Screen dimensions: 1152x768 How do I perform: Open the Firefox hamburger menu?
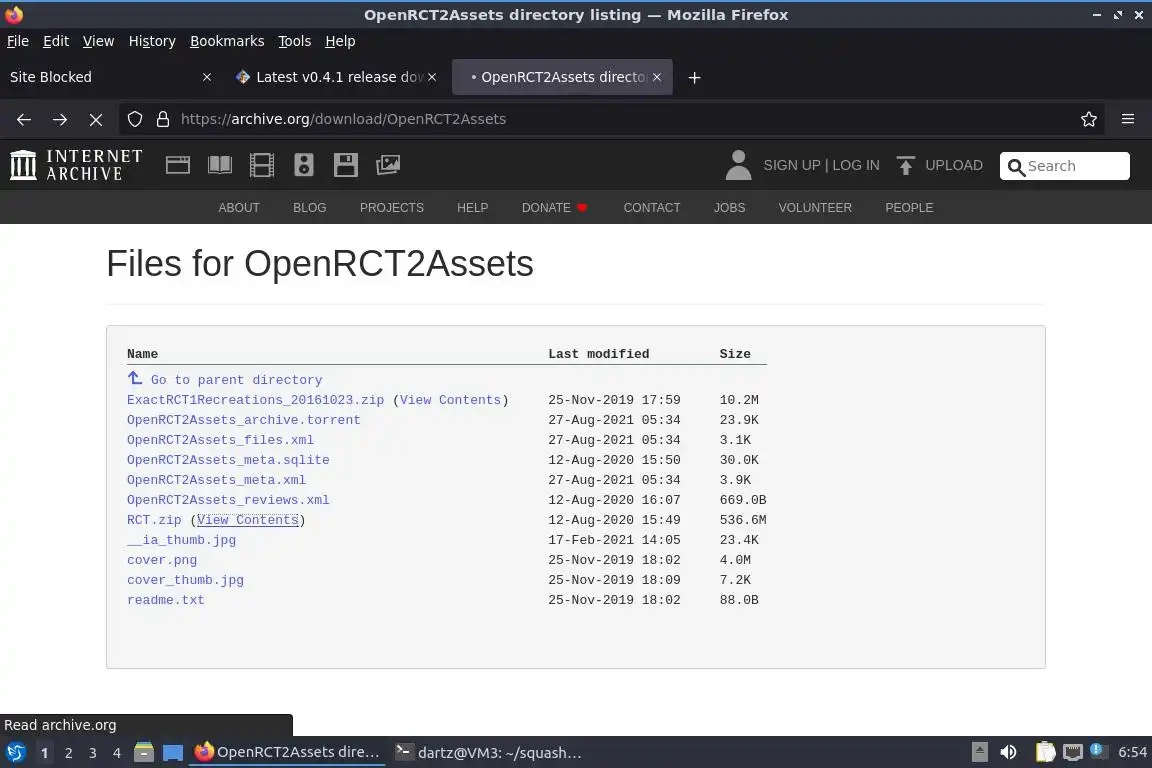click(x=1128, y=119)
